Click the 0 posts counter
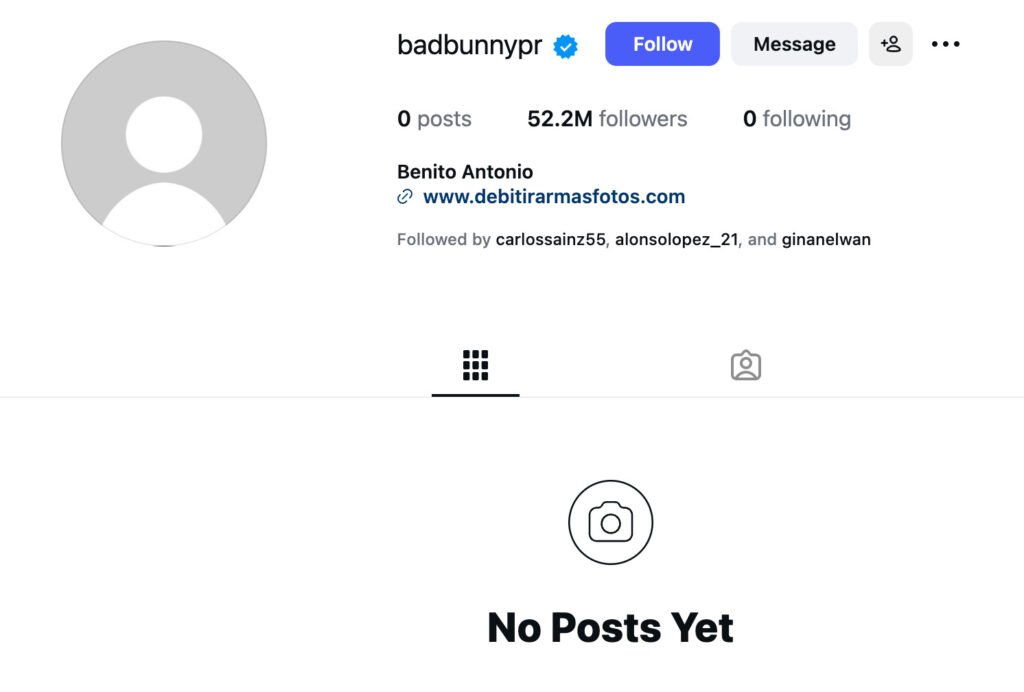The height and width of the screenshot is (692, 1024). pyautogui.click(x=434, y=118)
